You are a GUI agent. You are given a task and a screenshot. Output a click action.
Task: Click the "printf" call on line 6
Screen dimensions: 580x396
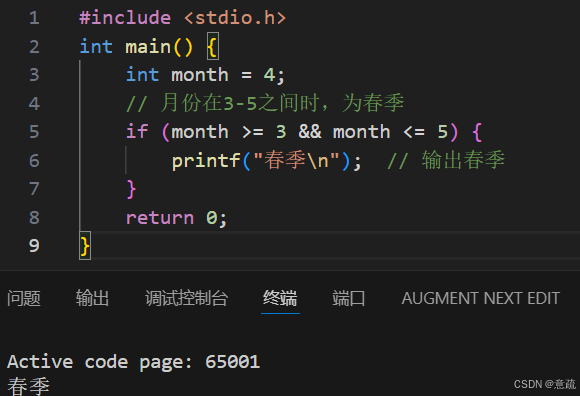tap(206, 161)
